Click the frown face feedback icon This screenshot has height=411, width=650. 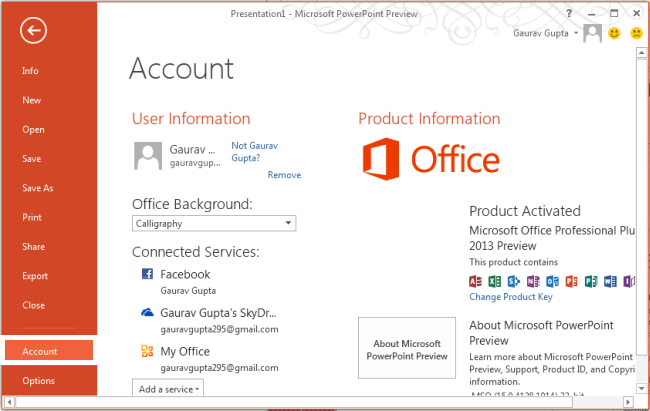tap(636, 33)
